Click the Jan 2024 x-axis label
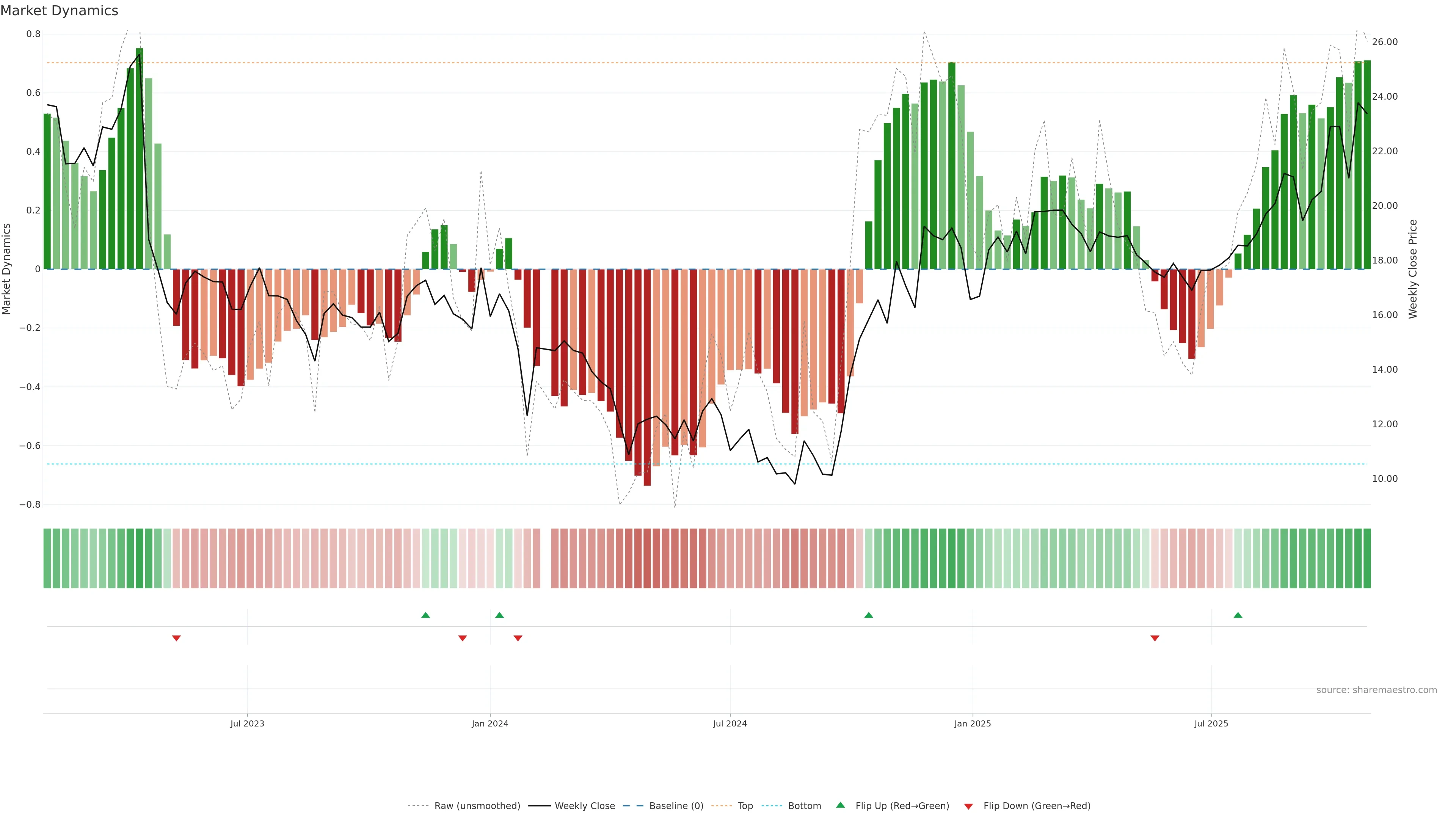 (490, 723)
